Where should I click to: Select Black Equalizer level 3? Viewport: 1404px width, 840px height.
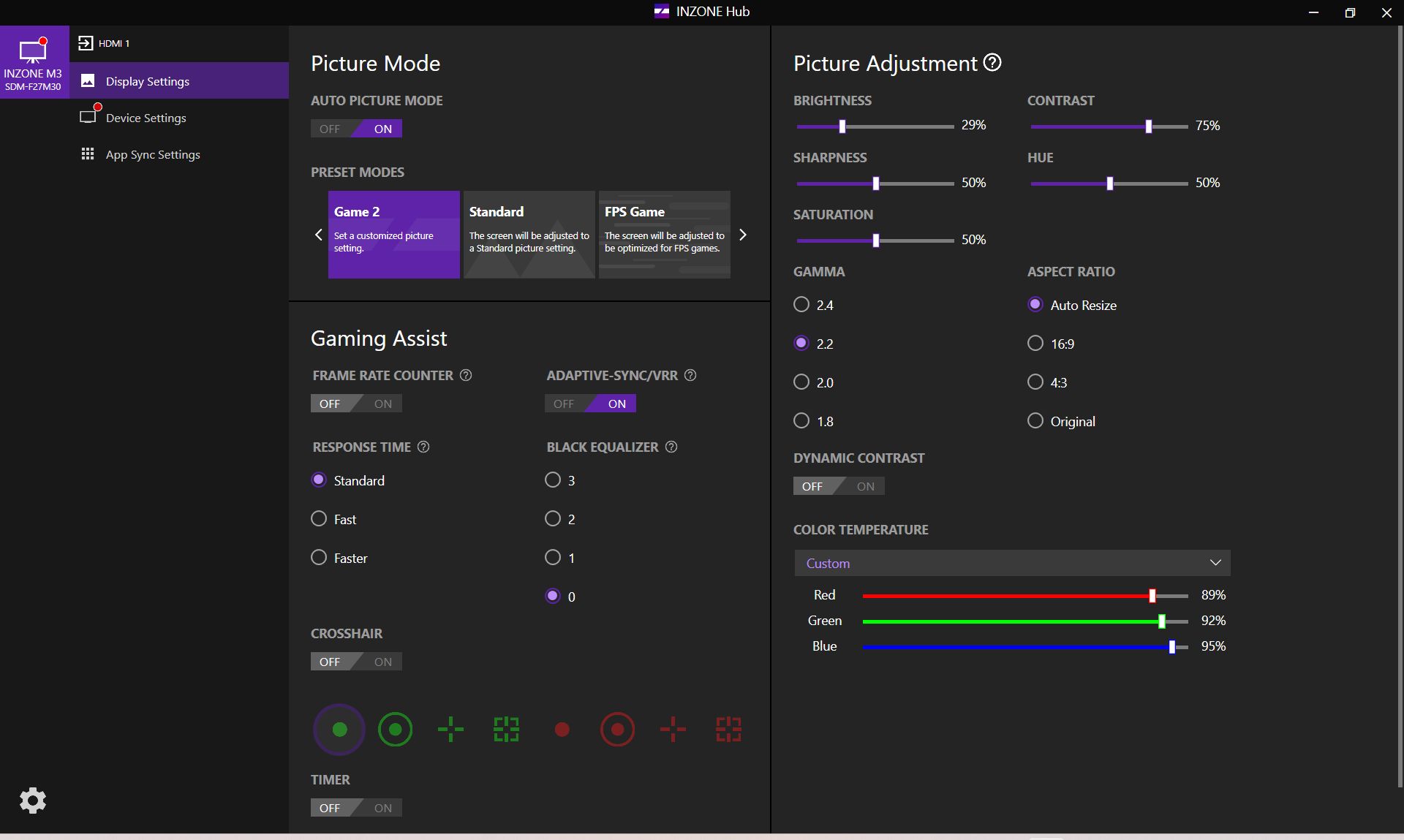[x=553, y=480]
